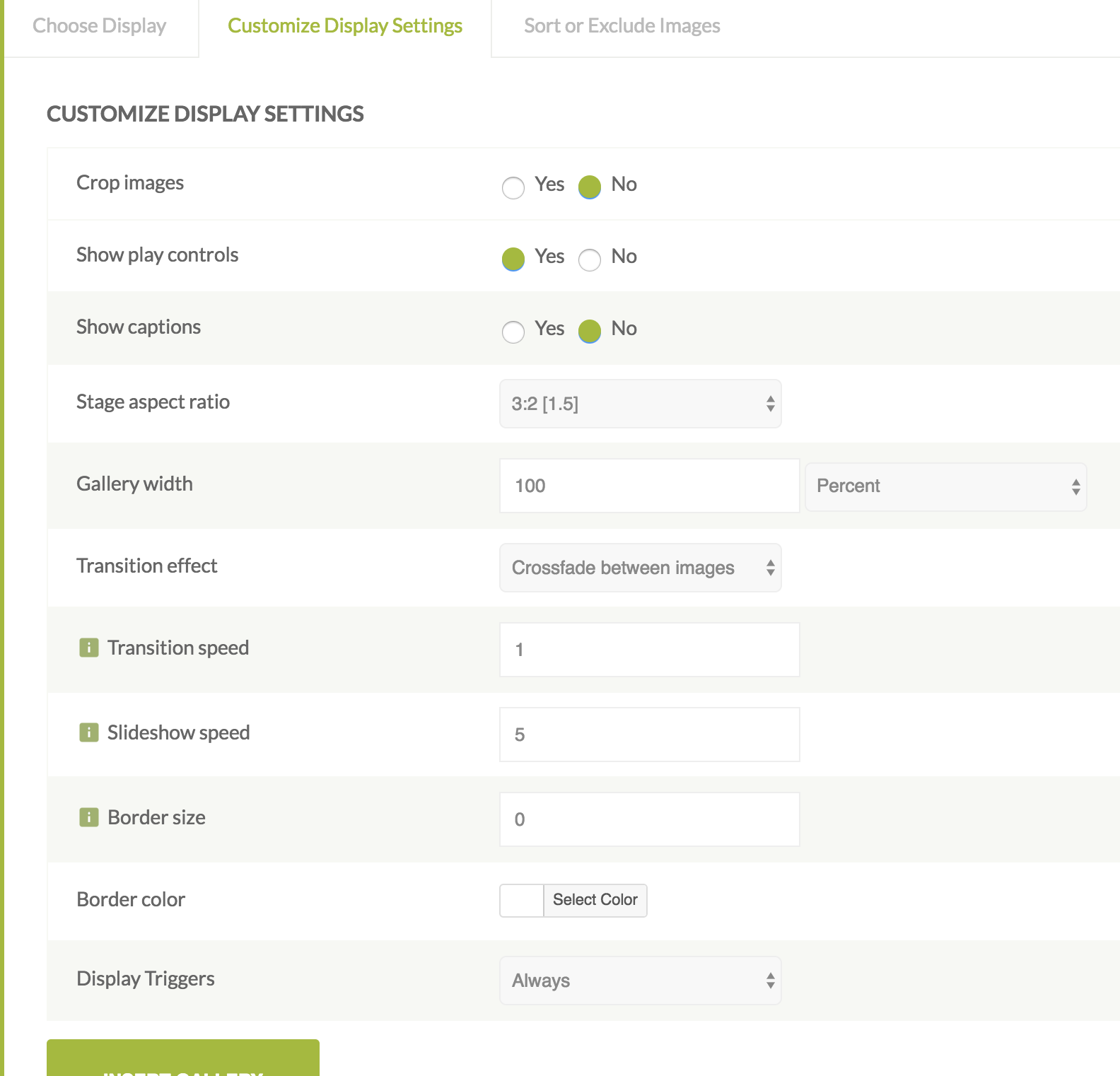Click the Transition speed info icon
This screenshot has height=1076, width=1120.
click(89, 648)
